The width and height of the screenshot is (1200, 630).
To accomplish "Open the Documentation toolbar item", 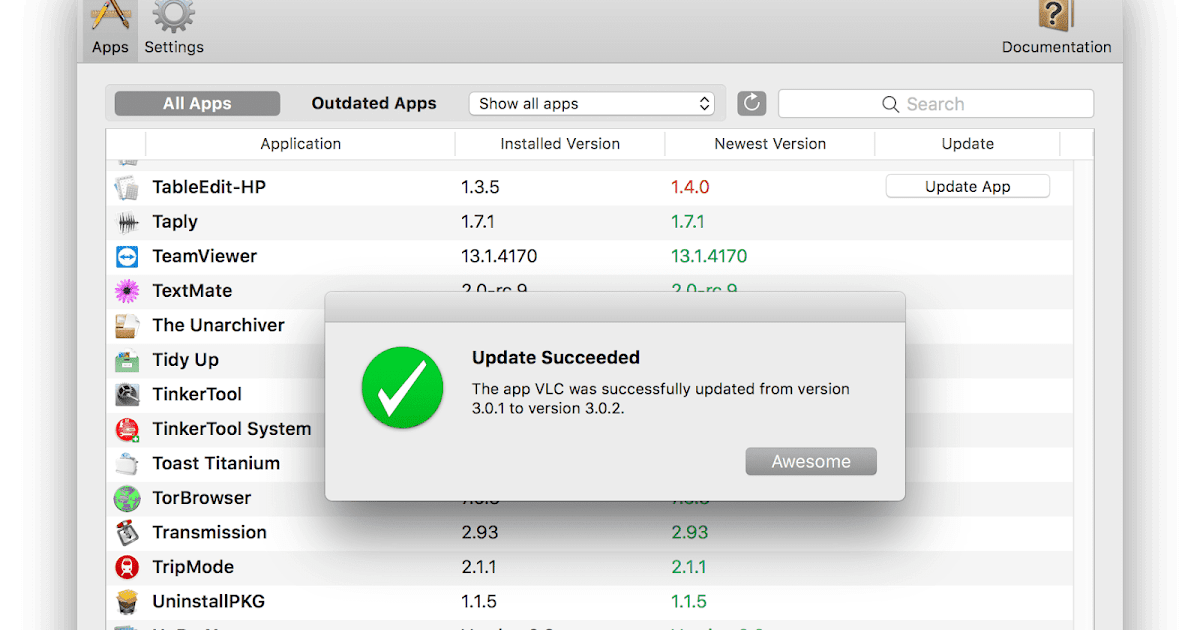I will click(x=1056, y=30).
